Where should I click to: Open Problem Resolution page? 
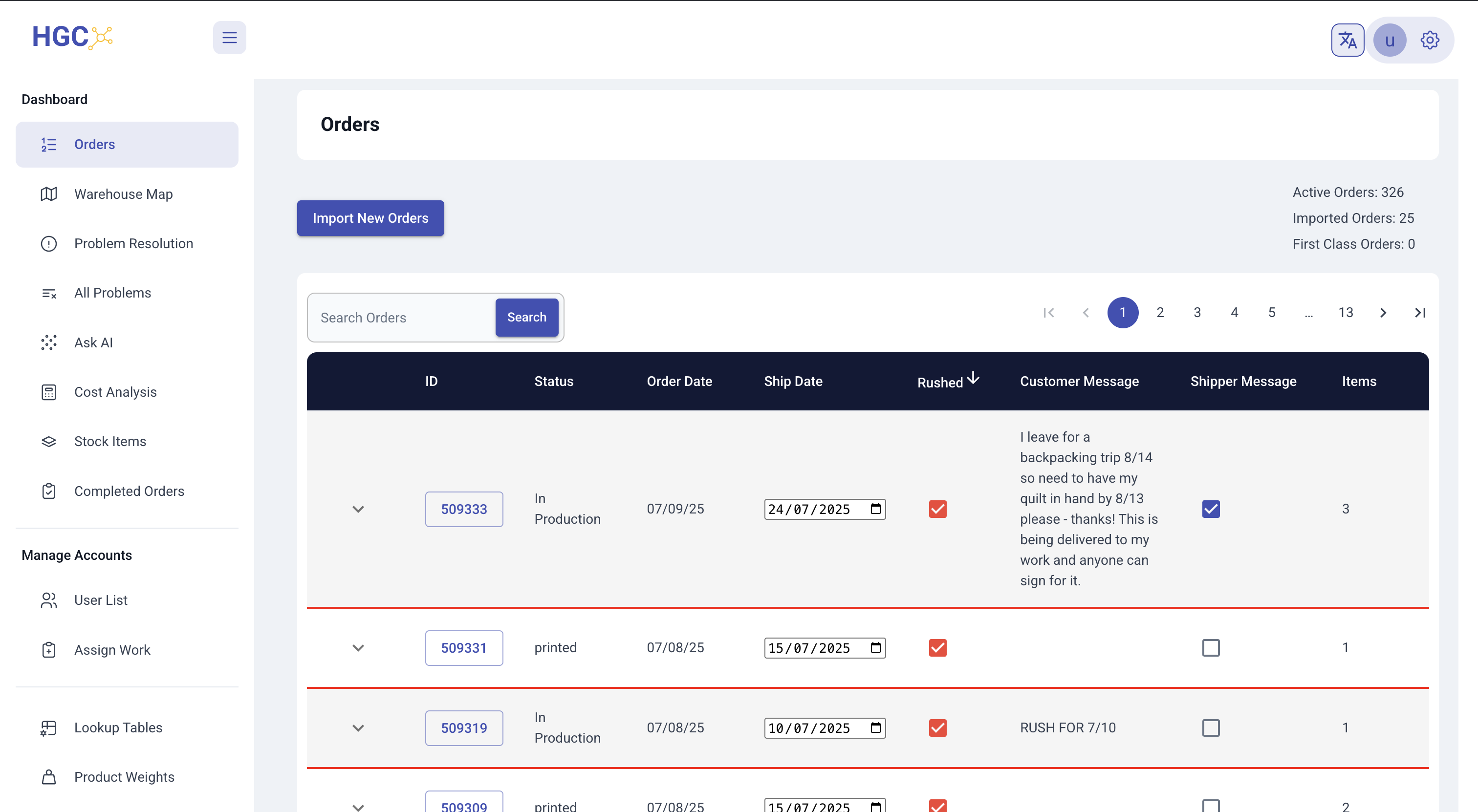(127, 244)
